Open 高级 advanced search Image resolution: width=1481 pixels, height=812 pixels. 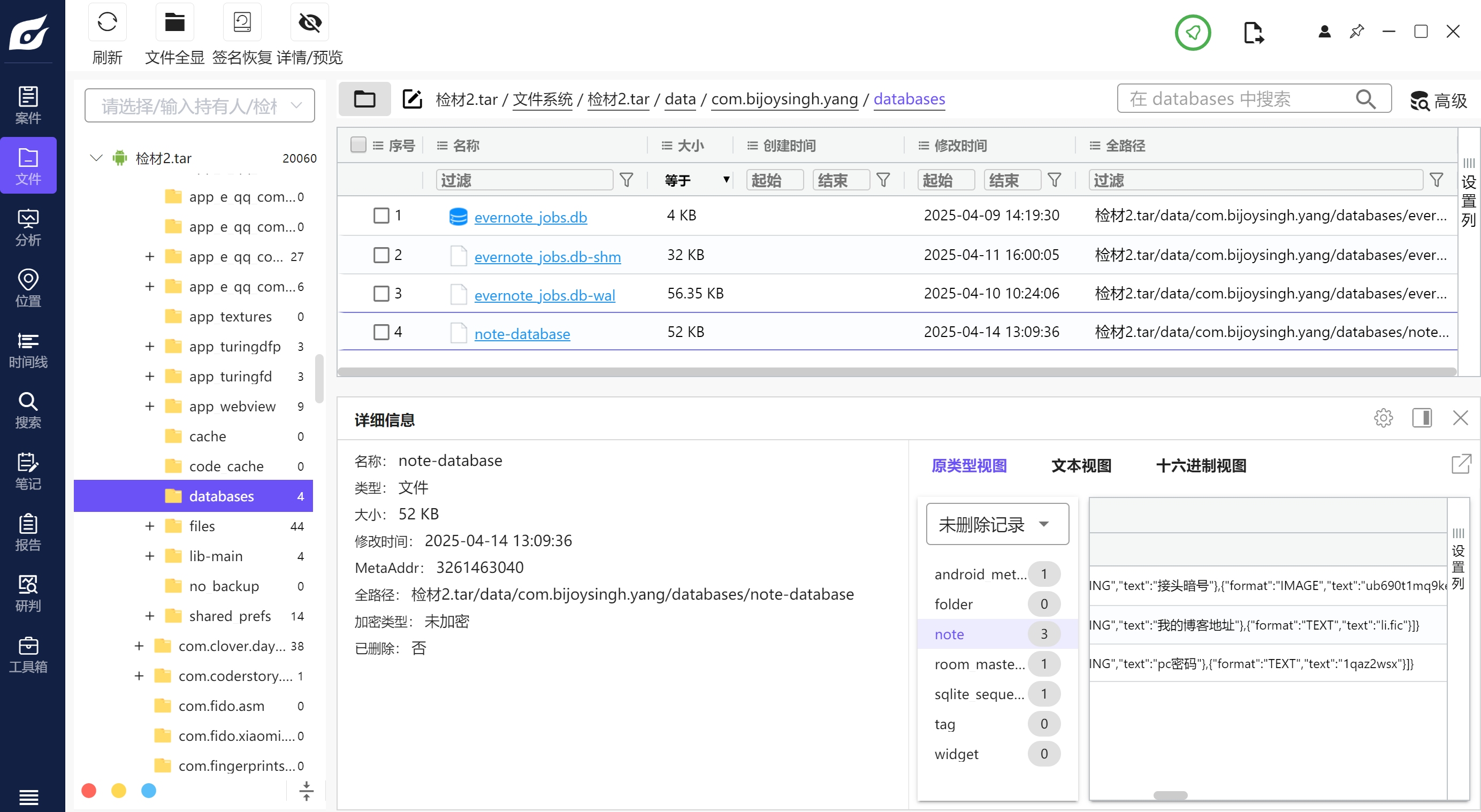tap(1438, 101)
